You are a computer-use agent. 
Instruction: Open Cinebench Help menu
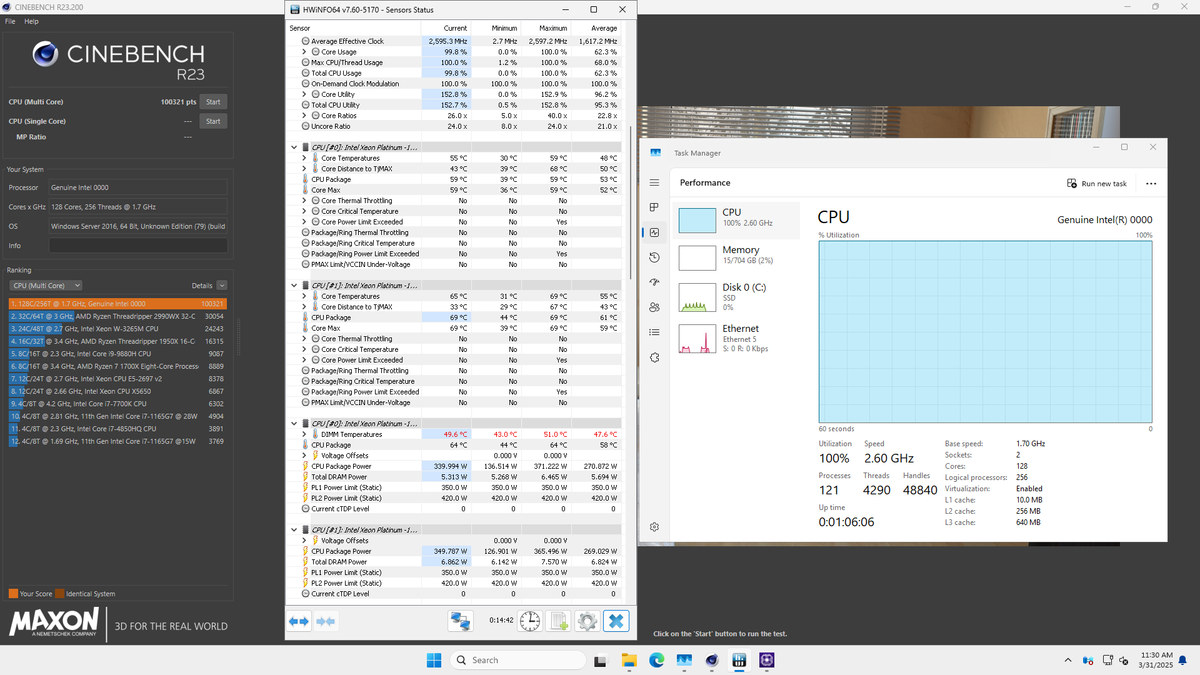point(31,21)
